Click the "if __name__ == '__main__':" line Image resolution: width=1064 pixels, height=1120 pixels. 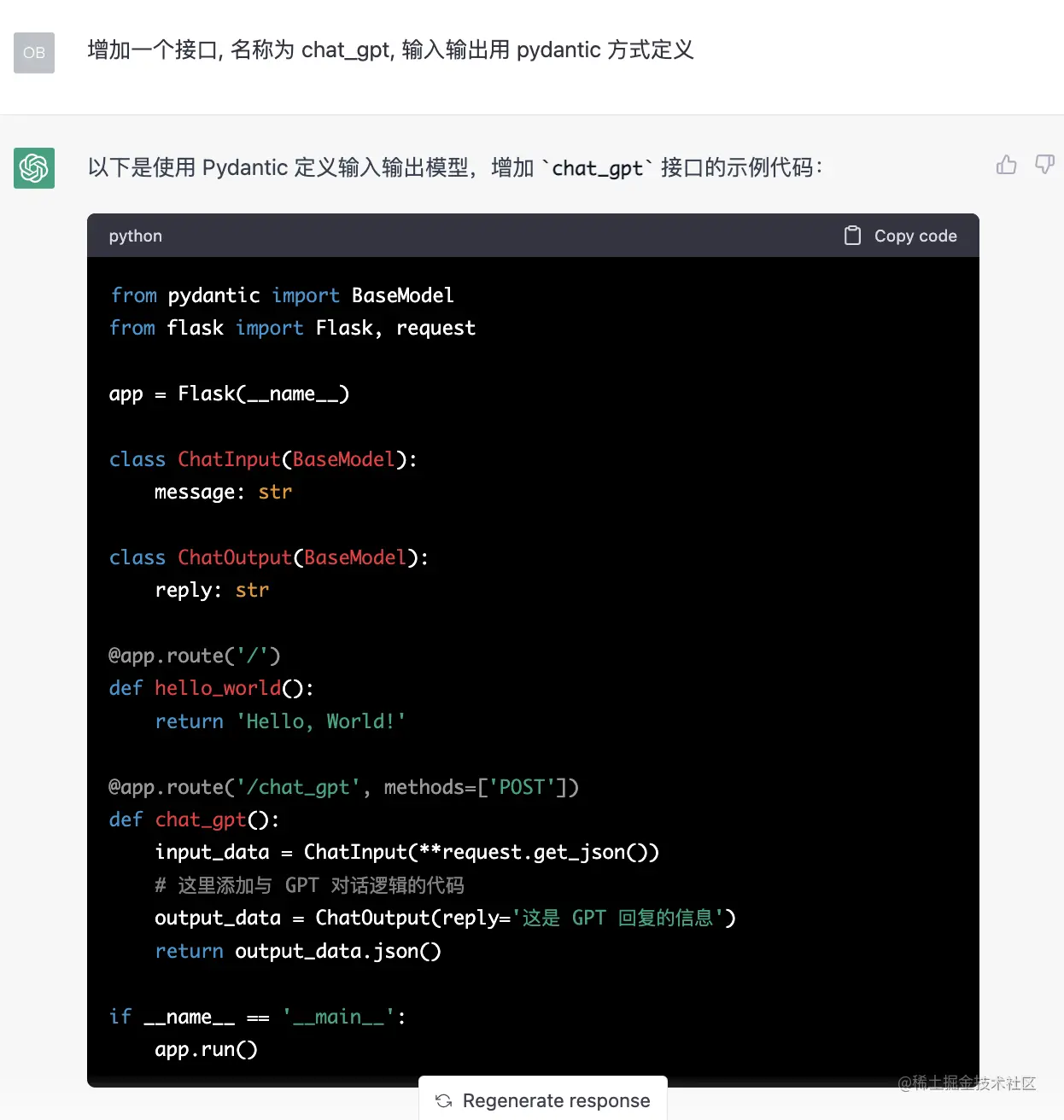258,1018
